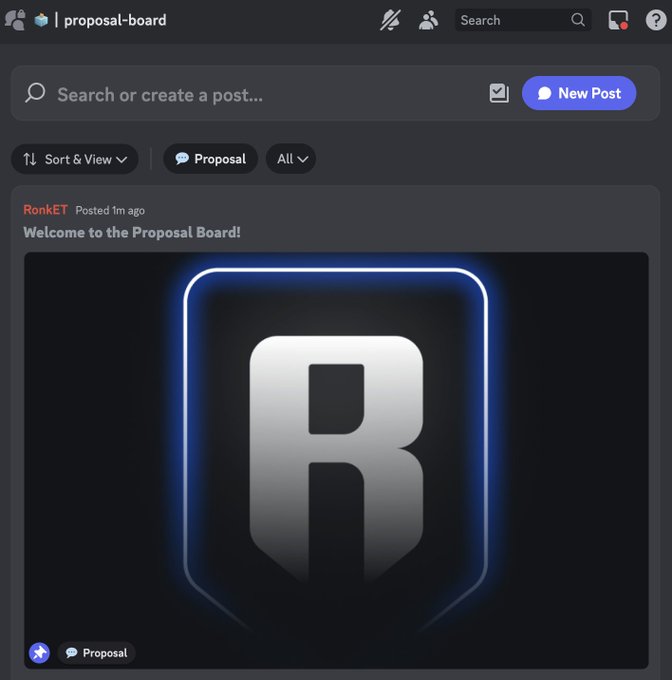
Task: Click the pinned post pin icon
Action: coord(39,653)
